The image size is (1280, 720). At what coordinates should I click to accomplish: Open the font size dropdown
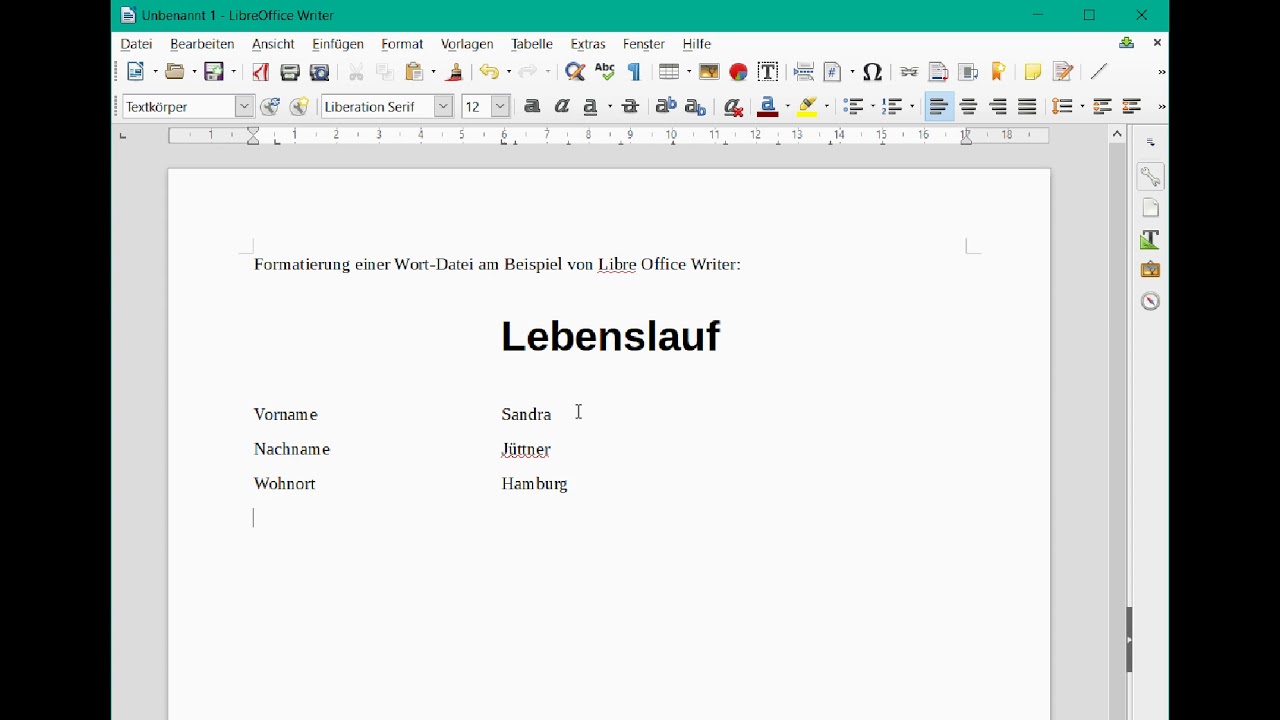coord(500,106)
